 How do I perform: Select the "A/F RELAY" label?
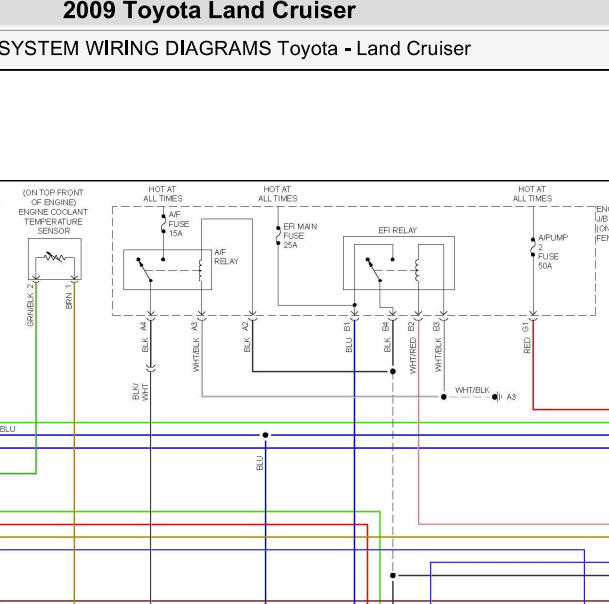coord(226,257)
